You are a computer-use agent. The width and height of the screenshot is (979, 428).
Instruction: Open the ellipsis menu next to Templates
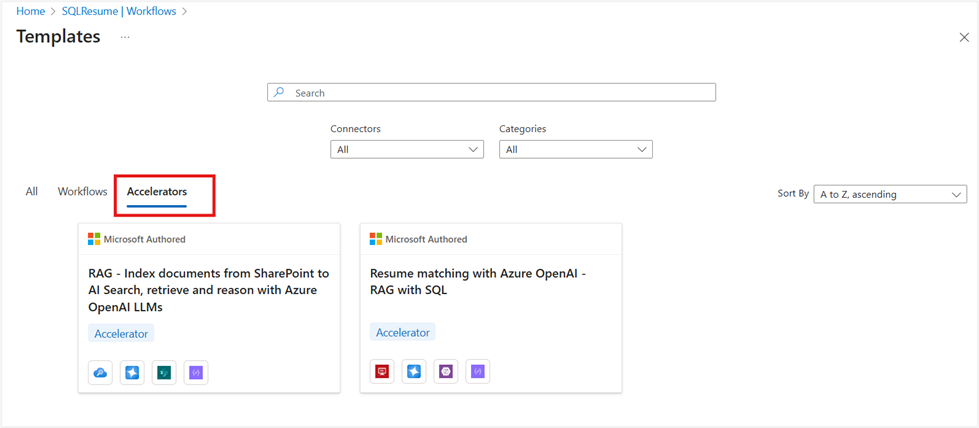click(x=125, y=37)
